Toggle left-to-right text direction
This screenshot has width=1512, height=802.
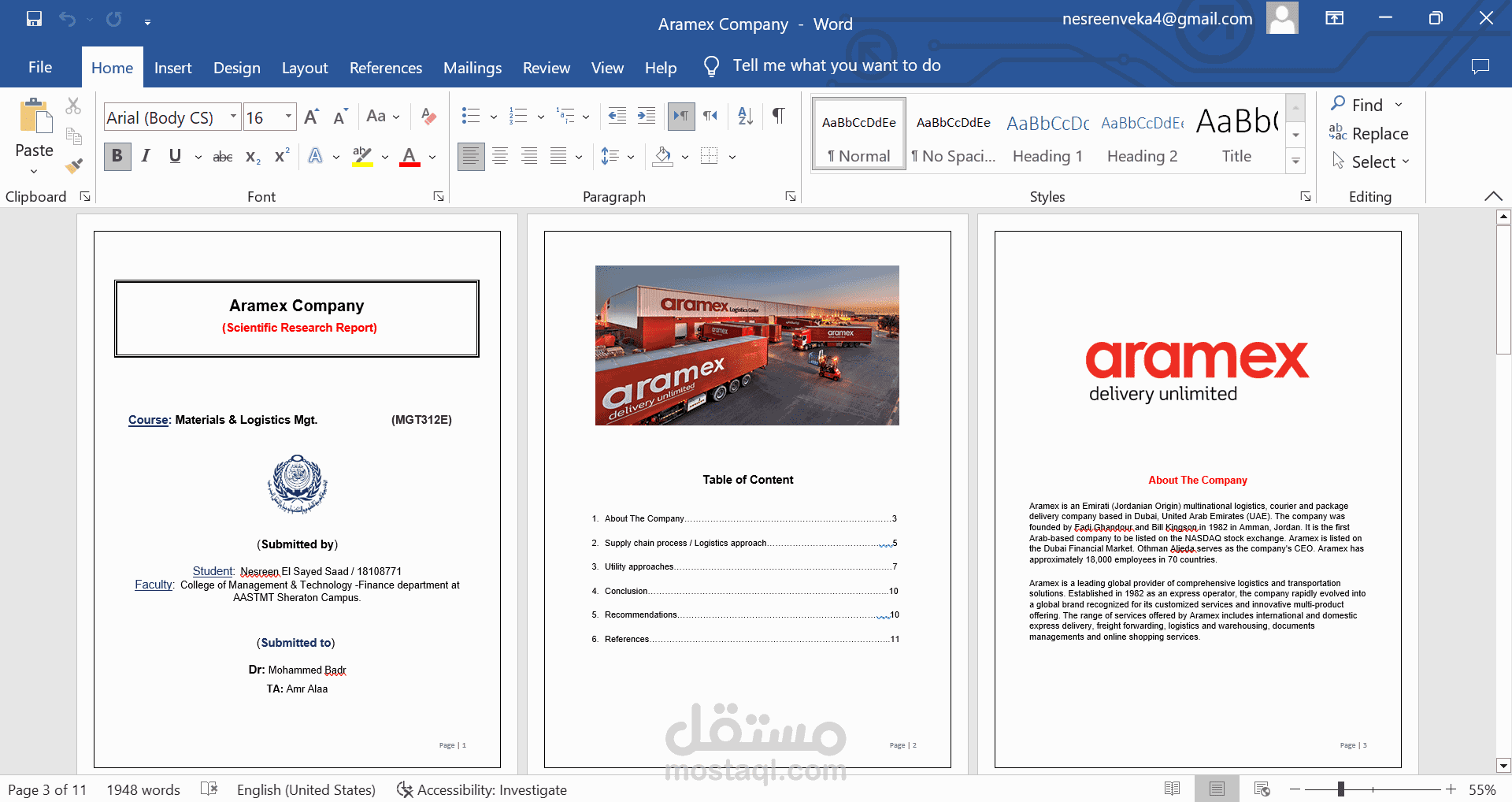click(681, 117)
